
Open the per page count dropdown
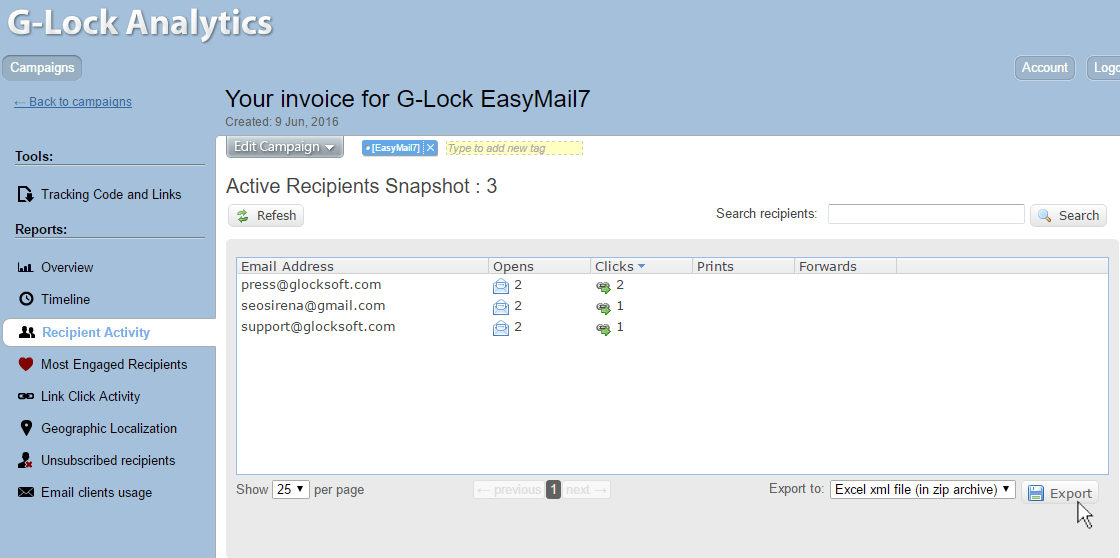pyautogui.click(x=291, y=489)
